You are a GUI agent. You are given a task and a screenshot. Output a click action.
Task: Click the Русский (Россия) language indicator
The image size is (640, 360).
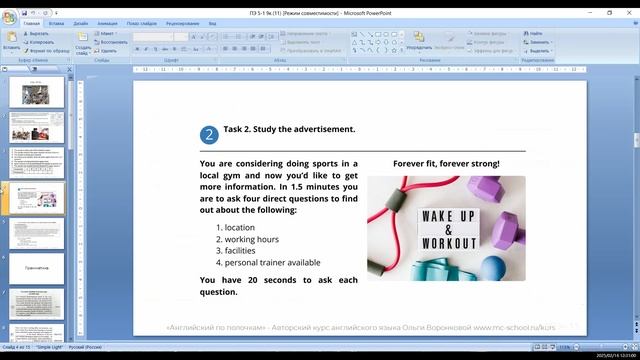coord(85,347)
